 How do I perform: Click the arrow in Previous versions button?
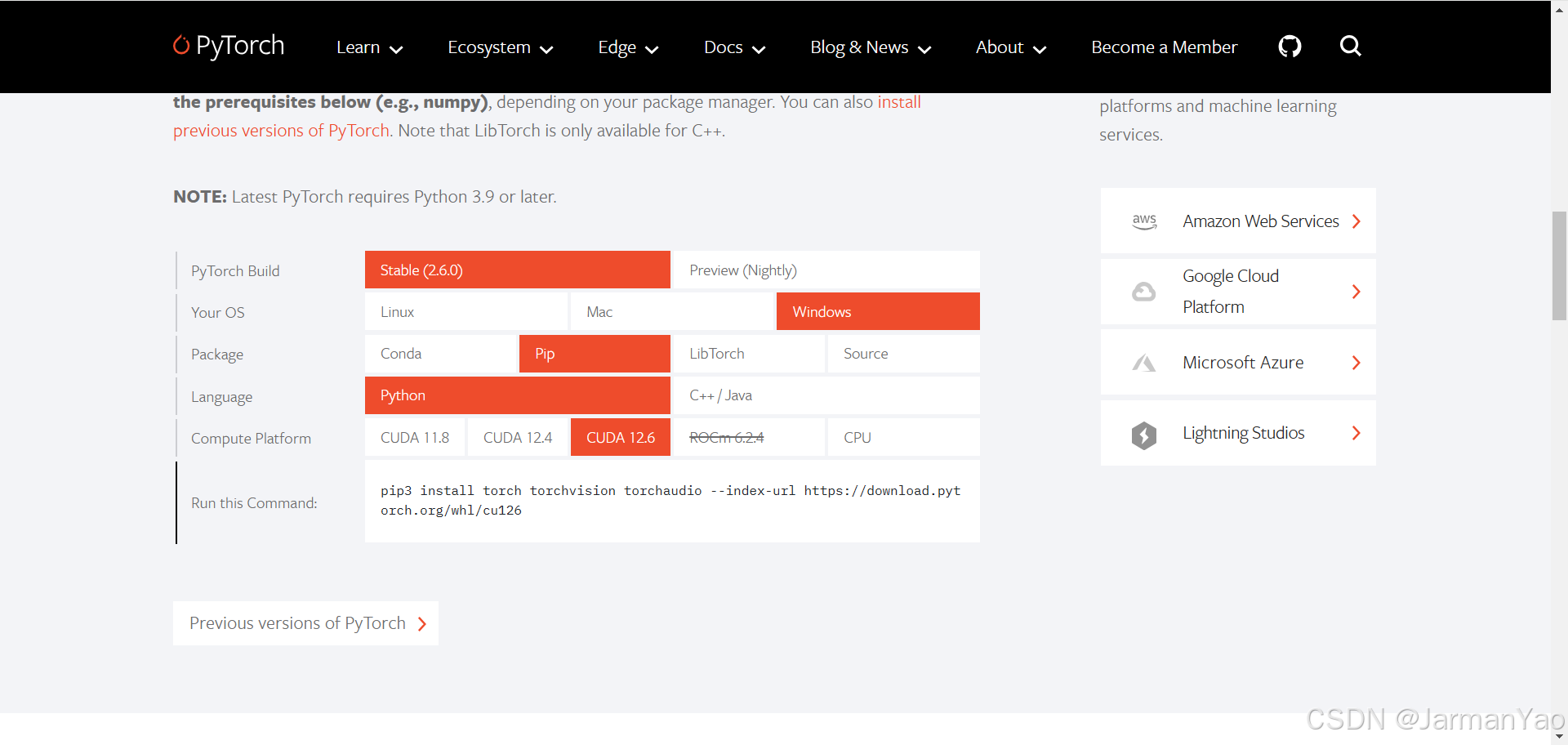[x=422, y=624]
